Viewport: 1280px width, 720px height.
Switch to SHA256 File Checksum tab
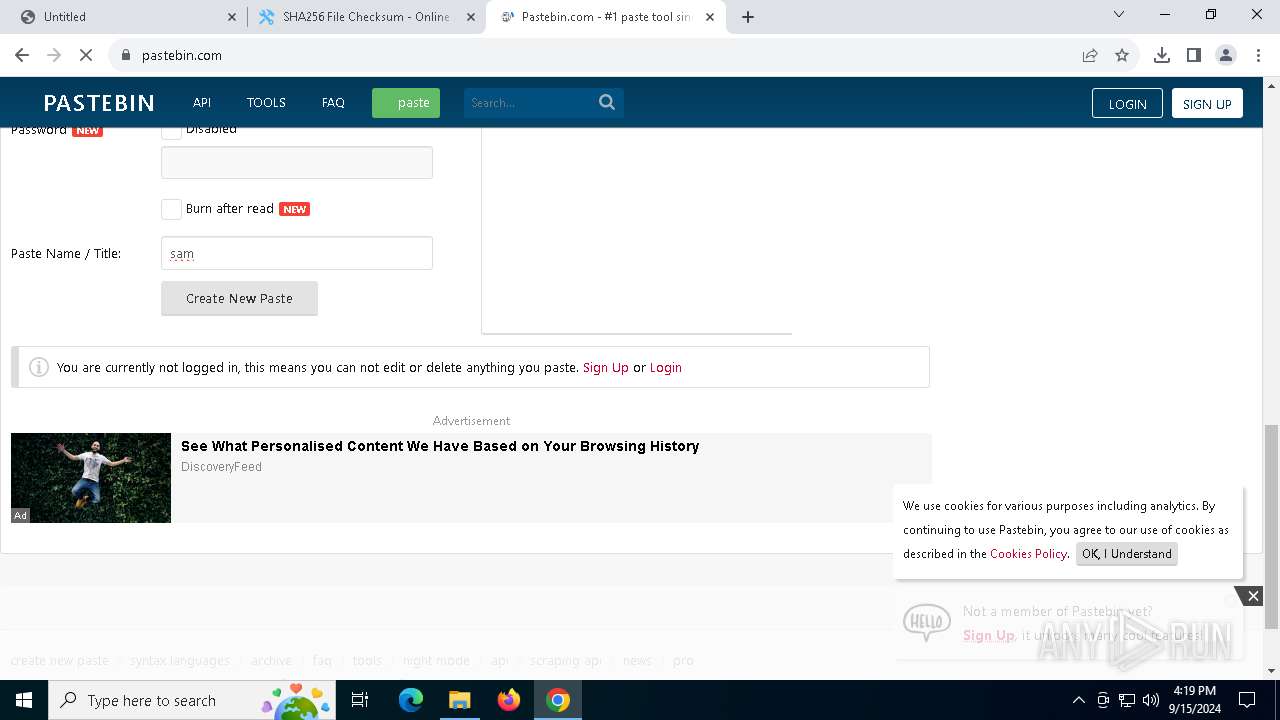pyautogui.click(x=366, y=17)
